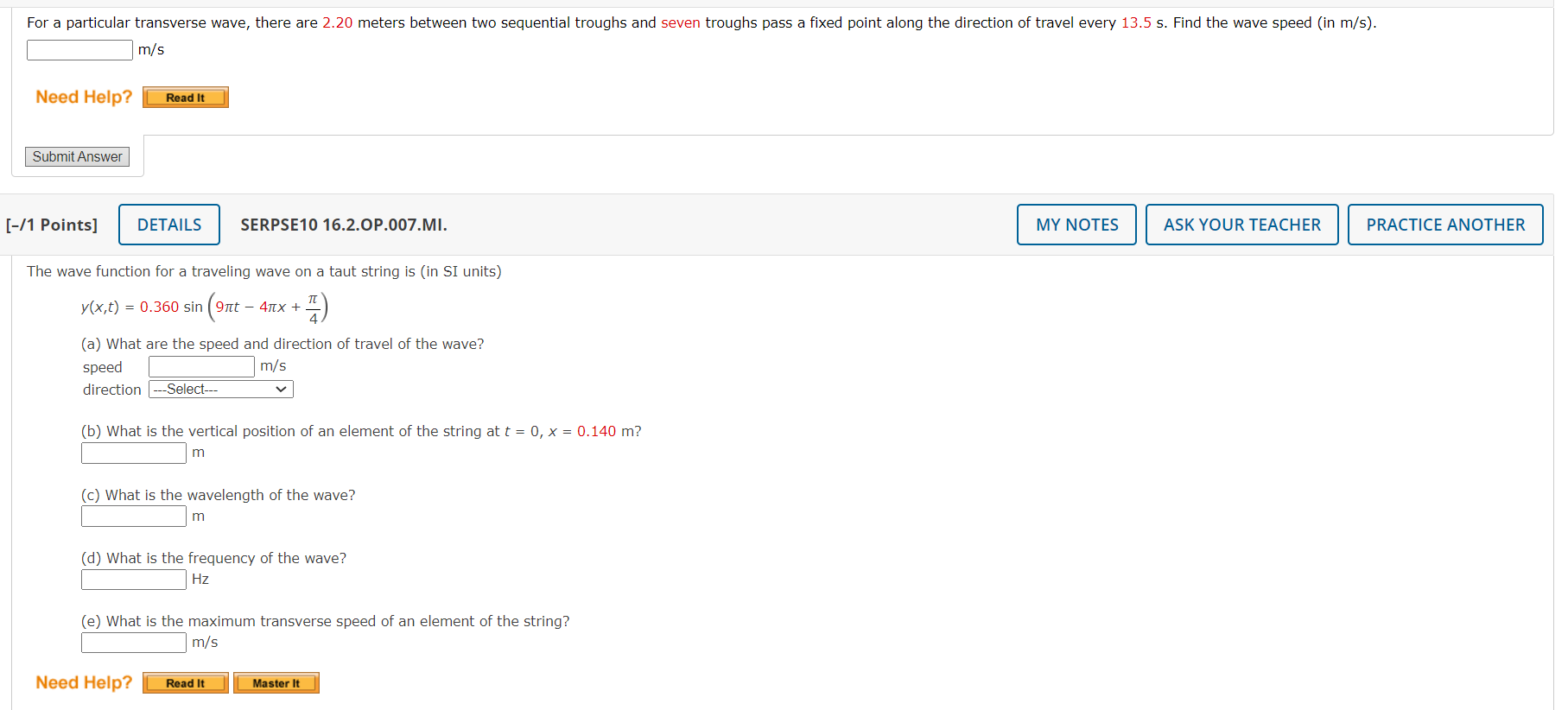Image resolution: width=1568 pixels, height=710 pixels.
Task: Click the DETAILS tab
Action: [x=168, y=224]
